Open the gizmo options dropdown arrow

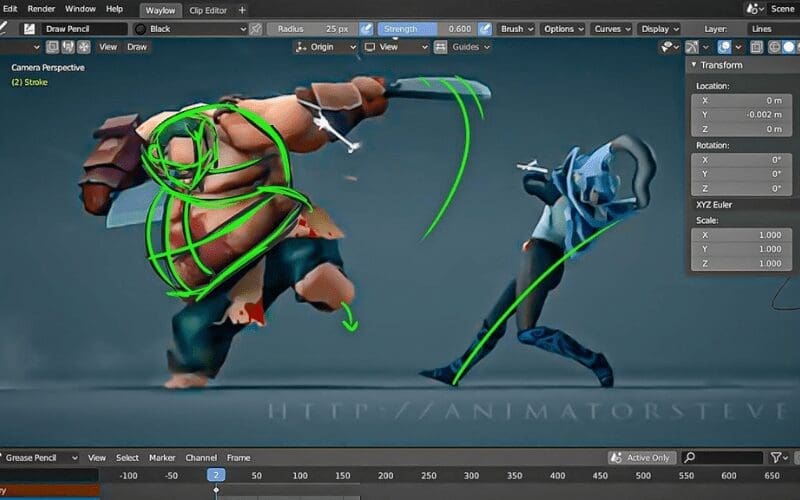706,47
